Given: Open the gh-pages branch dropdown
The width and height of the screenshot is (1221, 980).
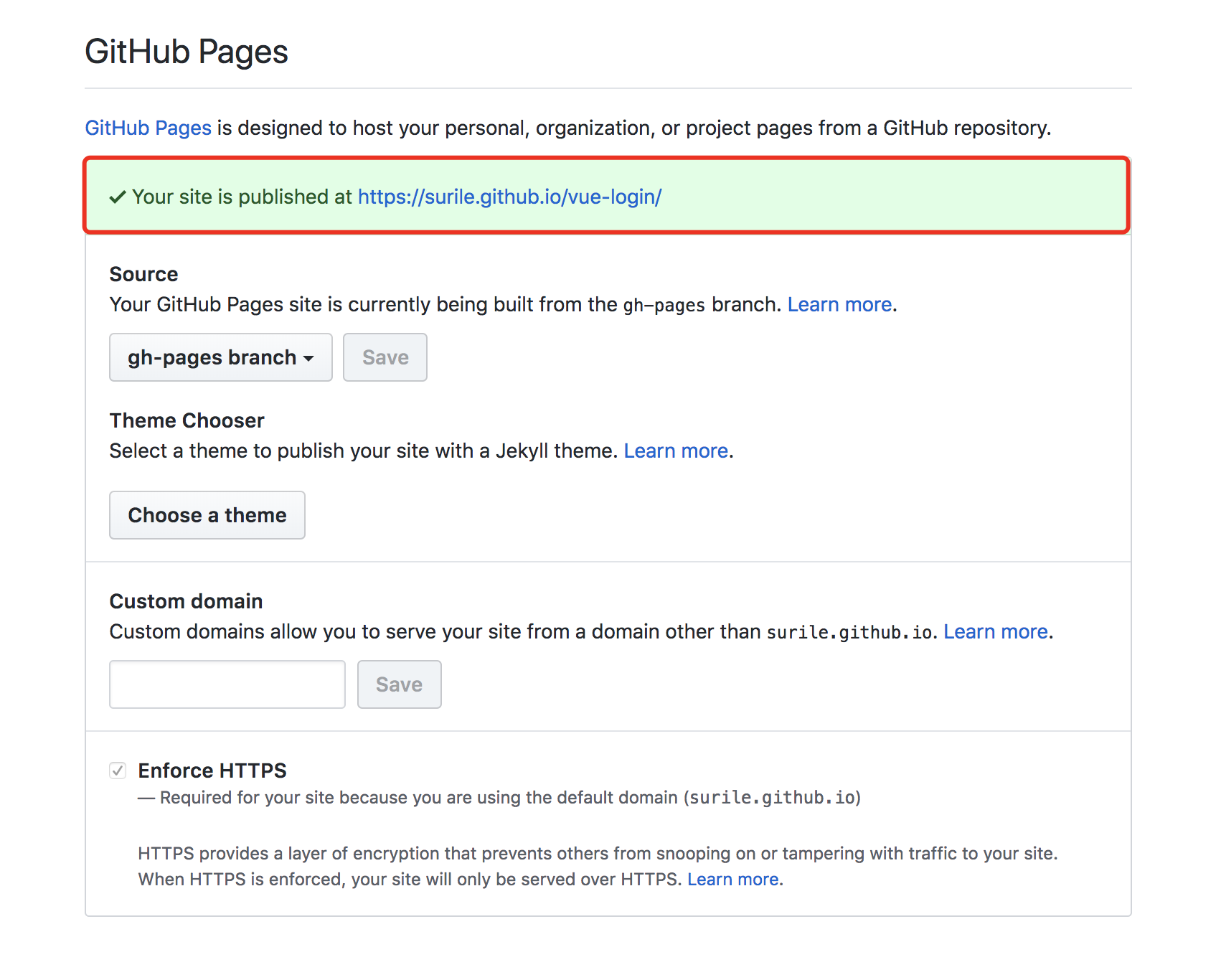Looking at the screenshot, I should point(220,357).
